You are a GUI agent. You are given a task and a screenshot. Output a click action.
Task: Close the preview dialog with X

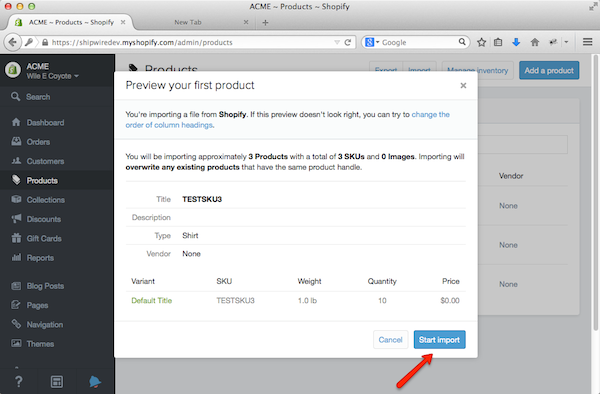(x=463, y=85)
